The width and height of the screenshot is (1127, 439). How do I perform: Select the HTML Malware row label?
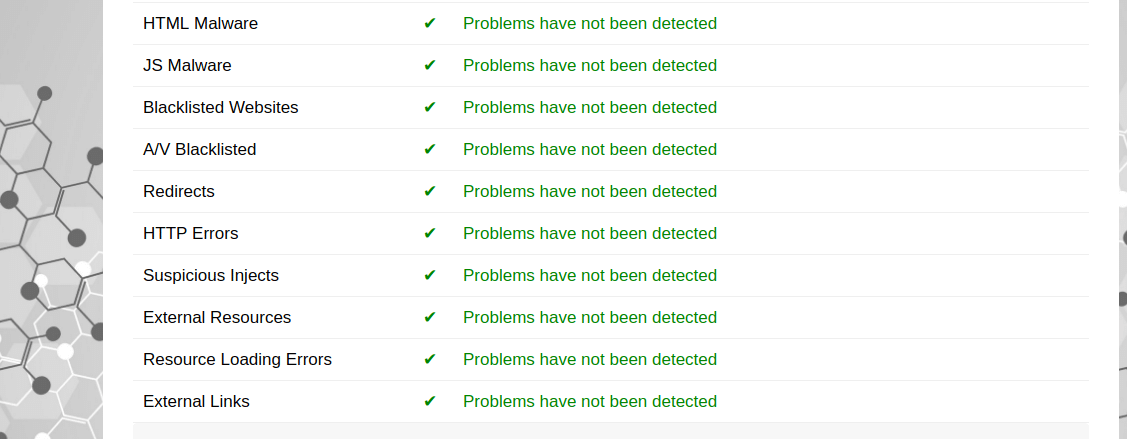[x=201, y=24]
